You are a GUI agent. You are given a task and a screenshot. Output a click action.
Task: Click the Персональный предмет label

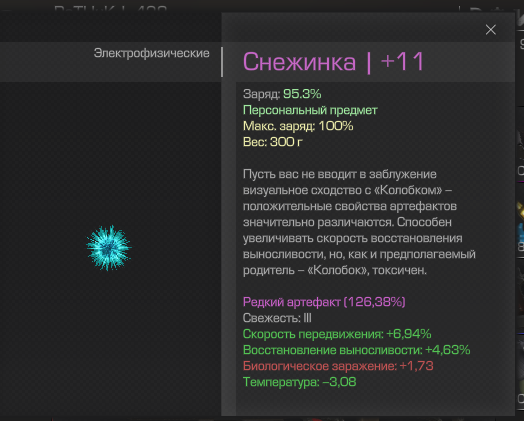point(310,110)
